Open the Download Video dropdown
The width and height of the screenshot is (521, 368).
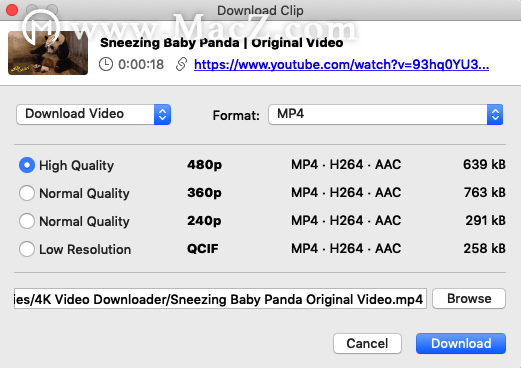tap(93, 114)
